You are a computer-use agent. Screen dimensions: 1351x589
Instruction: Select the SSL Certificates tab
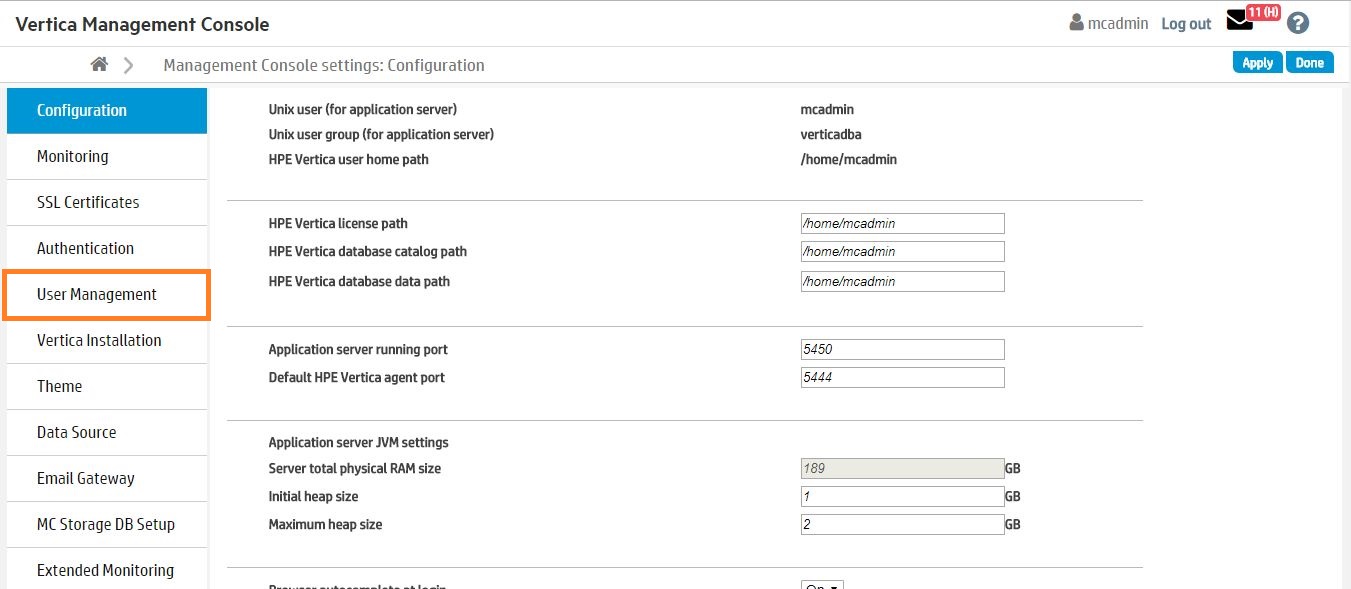pos(106,203)
